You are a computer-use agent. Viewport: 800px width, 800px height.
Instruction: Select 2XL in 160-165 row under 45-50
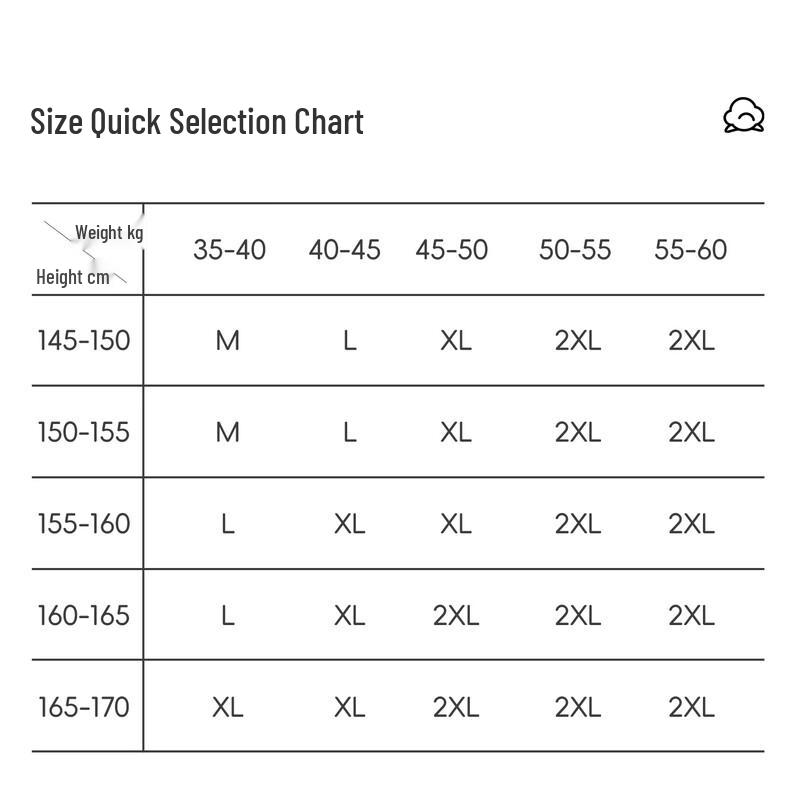pyautogui.click(x=456, y=616)
